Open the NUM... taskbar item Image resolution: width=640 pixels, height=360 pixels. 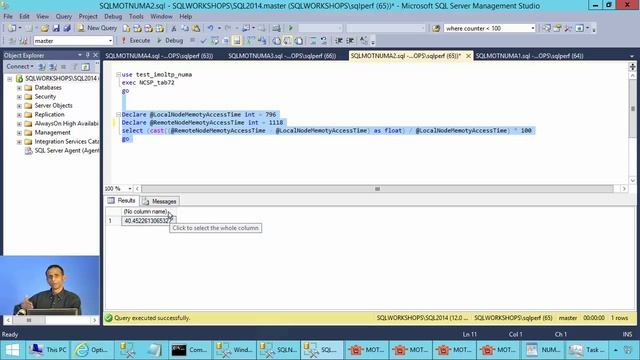point(542,350)
